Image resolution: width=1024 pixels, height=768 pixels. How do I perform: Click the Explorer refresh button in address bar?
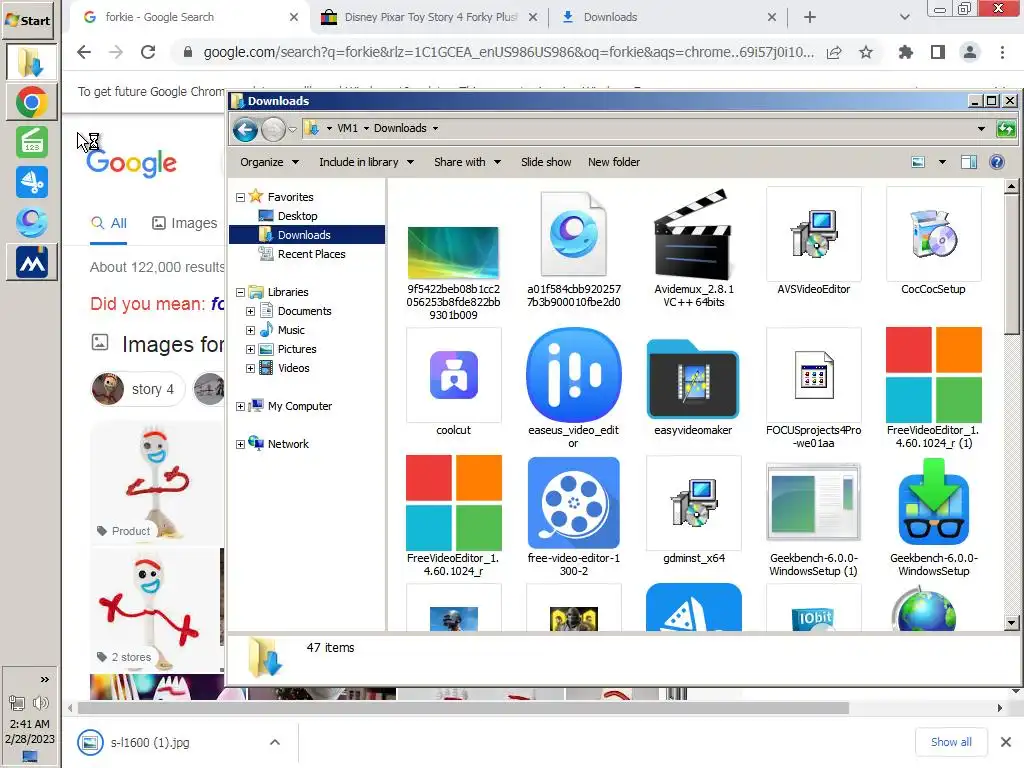point(1006,129)
